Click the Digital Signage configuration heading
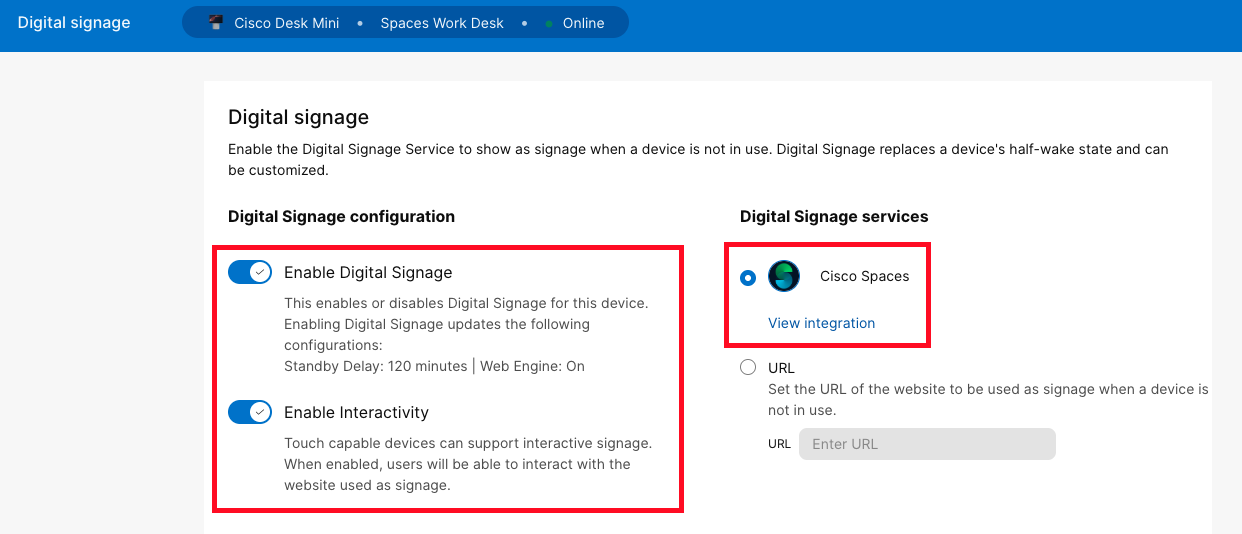The image size is (1242, 534). tap(341, 216)
